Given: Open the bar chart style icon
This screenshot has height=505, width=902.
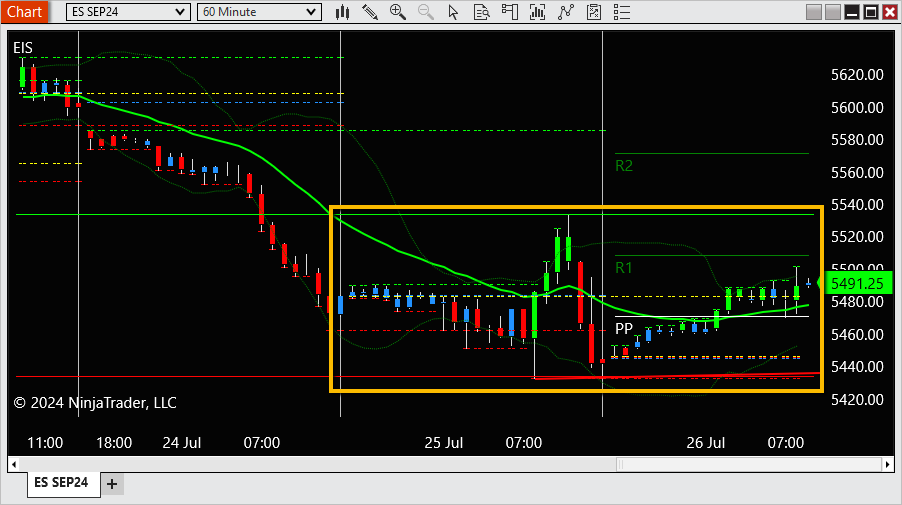Looking at the screenshot, I should (342, 12).
